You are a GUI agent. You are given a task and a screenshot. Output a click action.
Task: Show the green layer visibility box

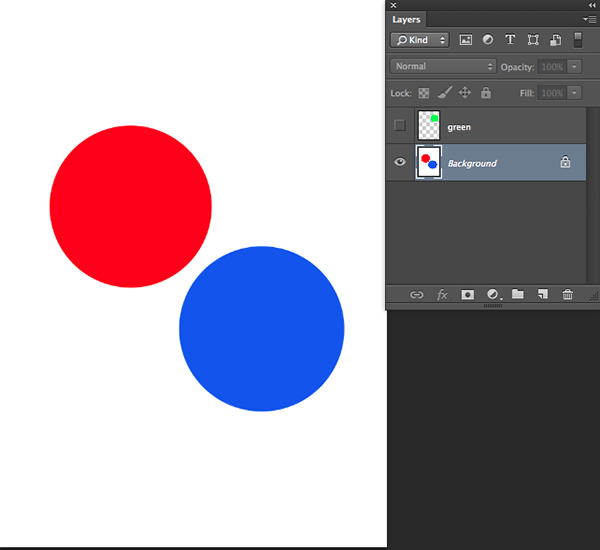(x=400, y=125)
